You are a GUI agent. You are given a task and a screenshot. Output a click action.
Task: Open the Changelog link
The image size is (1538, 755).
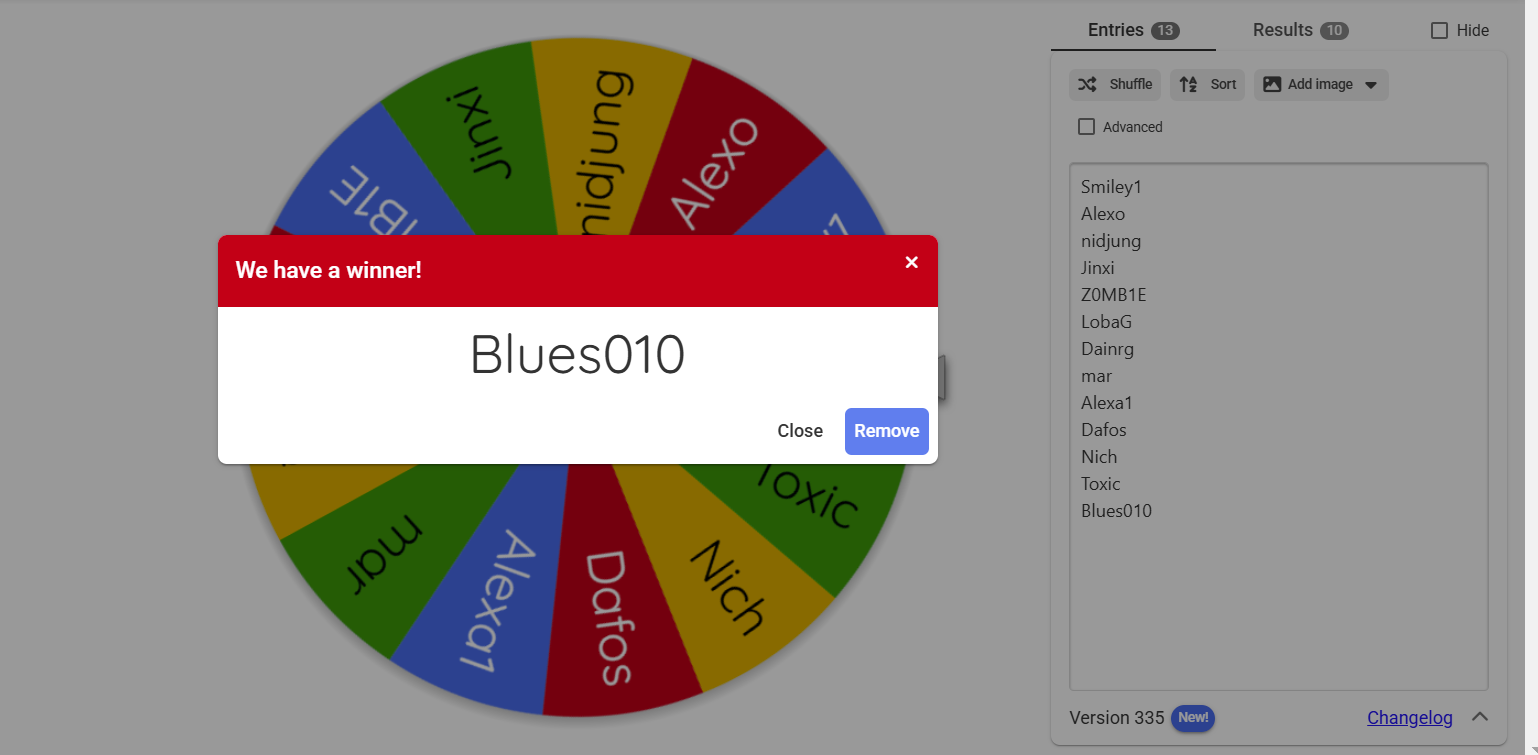(1409, 718)
